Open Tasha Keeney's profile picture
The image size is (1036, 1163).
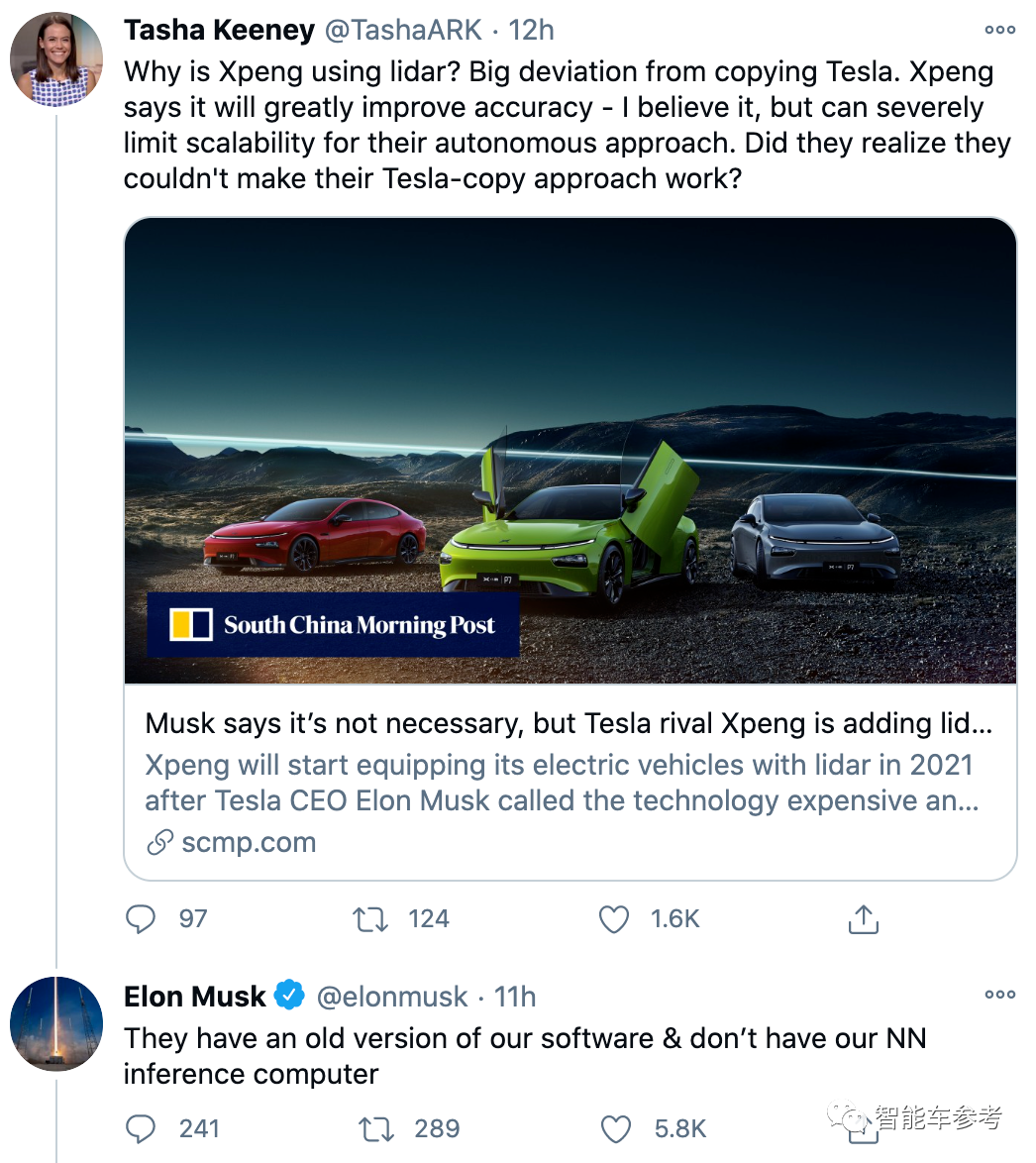[x=56, y=59]
